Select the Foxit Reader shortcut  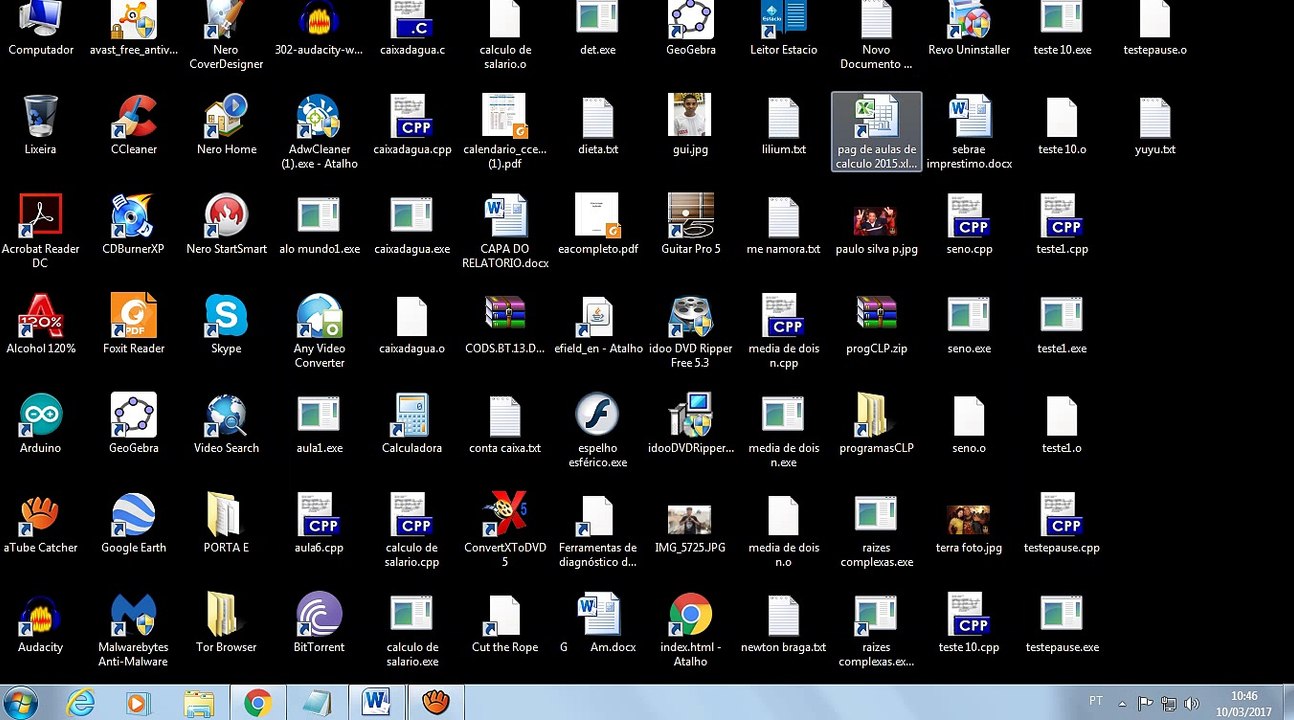pyautogui.click(x=134, y=324)
